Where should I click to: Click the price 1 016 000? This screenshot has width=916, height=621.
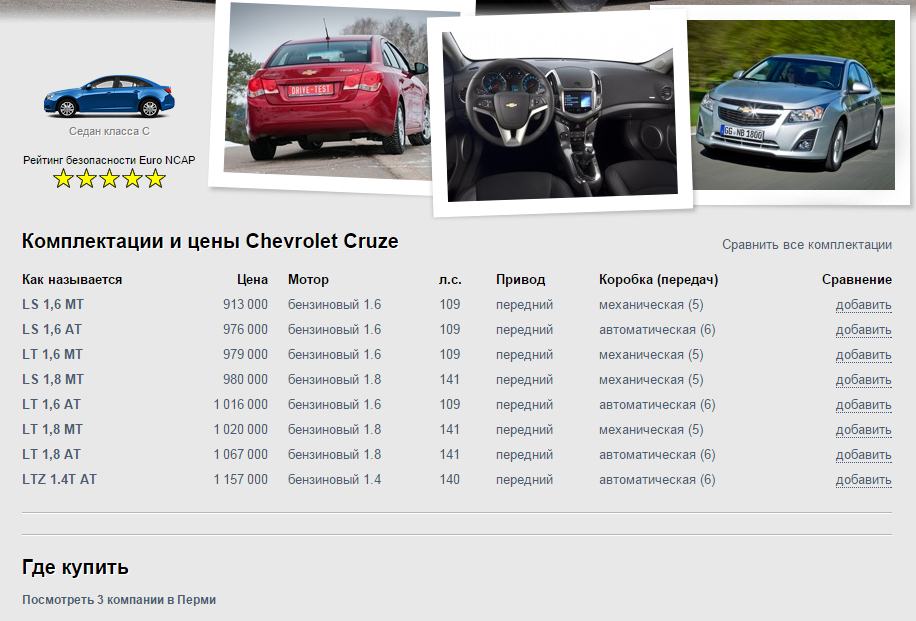(x=241, y=404)
